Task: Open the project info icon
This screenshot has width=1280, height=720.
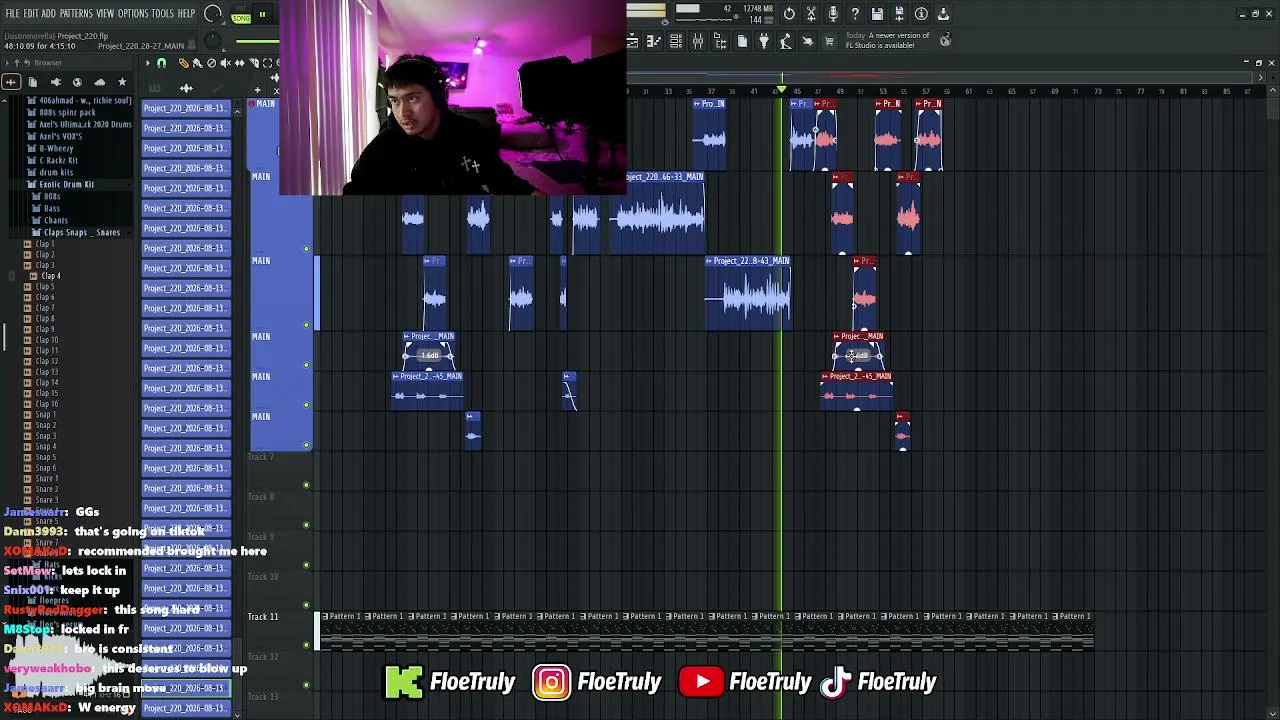Action: [x=921, y=14]
